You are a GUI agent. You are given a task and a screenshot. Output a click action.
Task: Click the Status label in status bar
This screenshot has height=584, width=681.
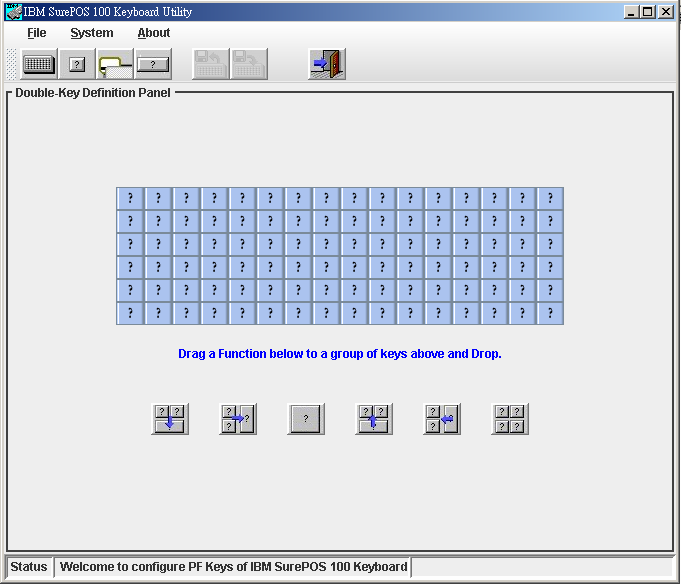point(29,567)
